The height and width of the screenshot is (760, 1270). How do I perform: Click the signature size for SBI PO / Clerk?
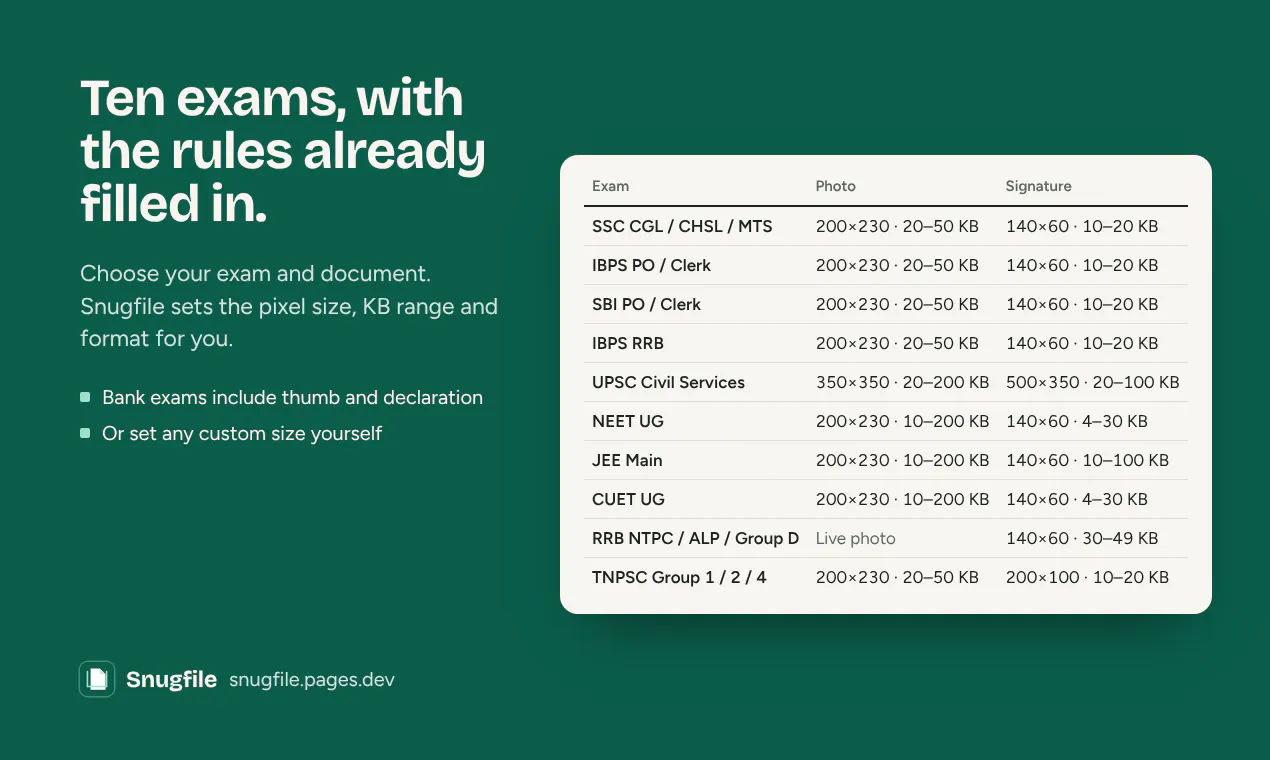pyautogui.click(x=1082, y=304)
